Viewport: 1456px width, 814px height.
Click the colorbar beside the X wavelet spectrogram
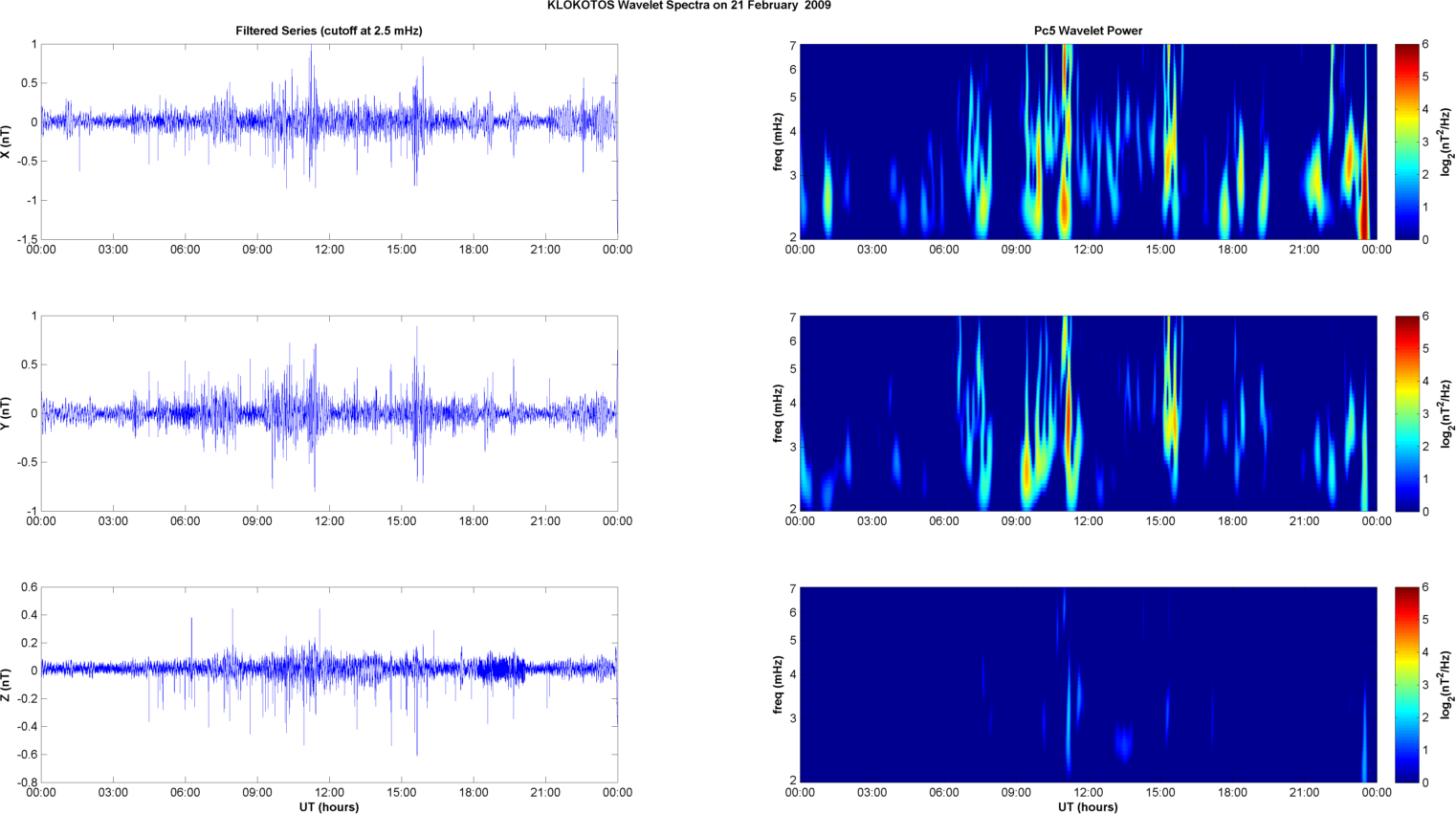[1407, 142]
